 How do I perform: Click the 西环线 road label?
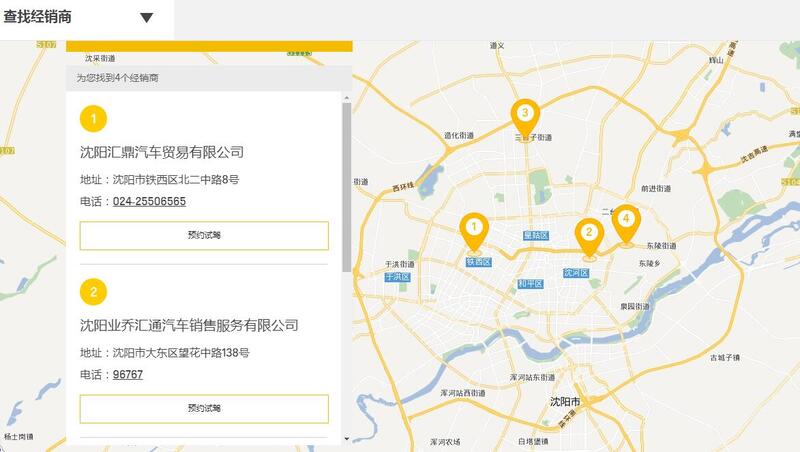point(403,187)
